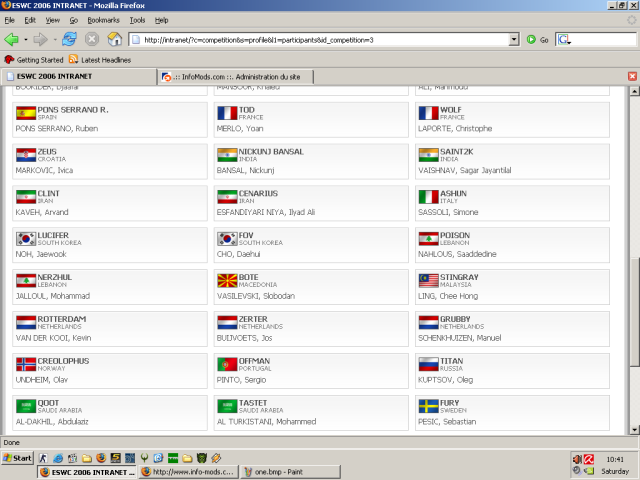Click the Iran flag beside CLINT
The width and height of the screenshot is (640, 480).
click(x=26, y=197)
